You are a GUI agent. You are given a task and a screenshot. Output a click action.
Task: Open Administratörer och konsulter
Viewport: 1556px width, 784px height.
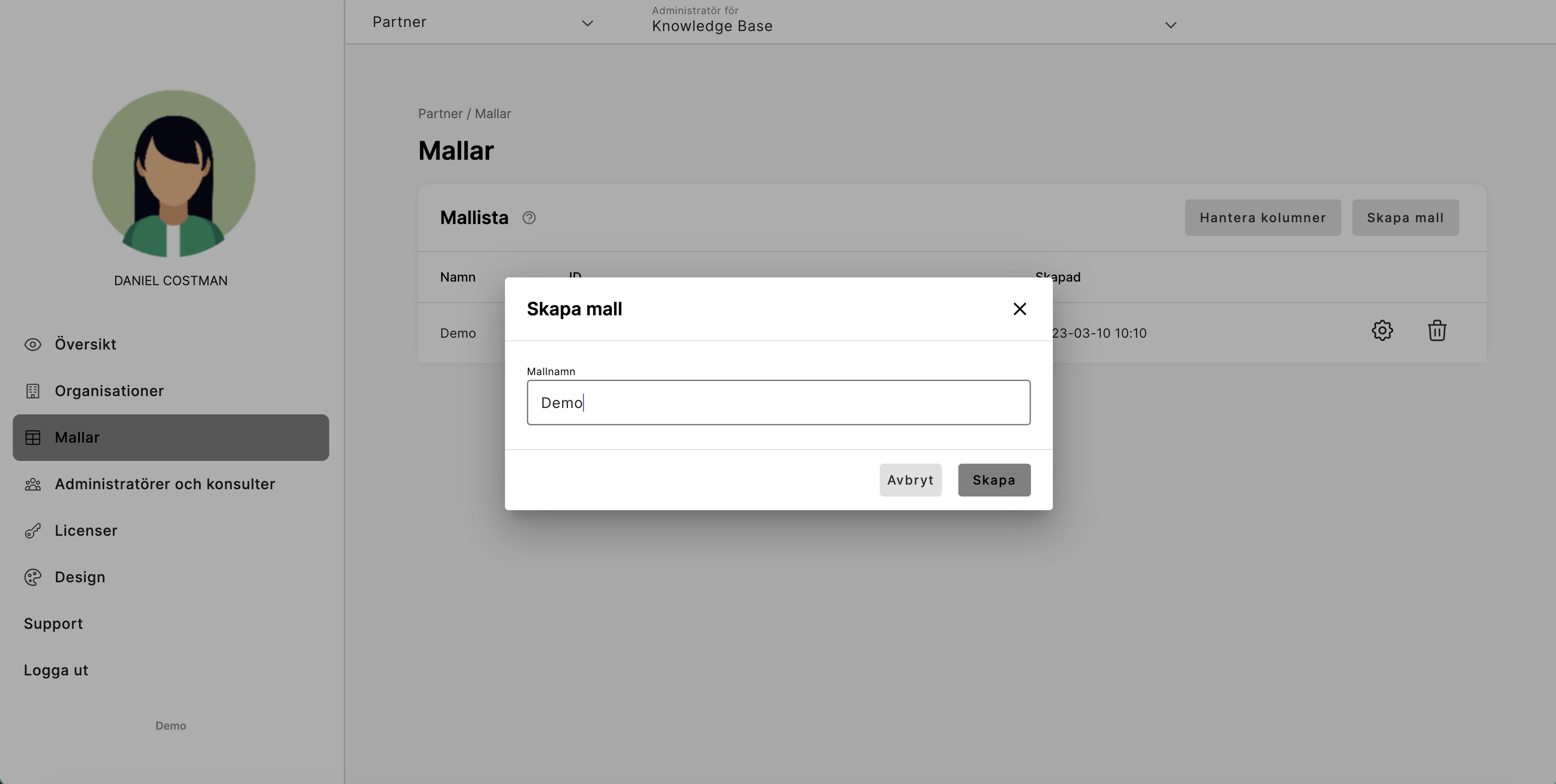[x=171, y=484]
